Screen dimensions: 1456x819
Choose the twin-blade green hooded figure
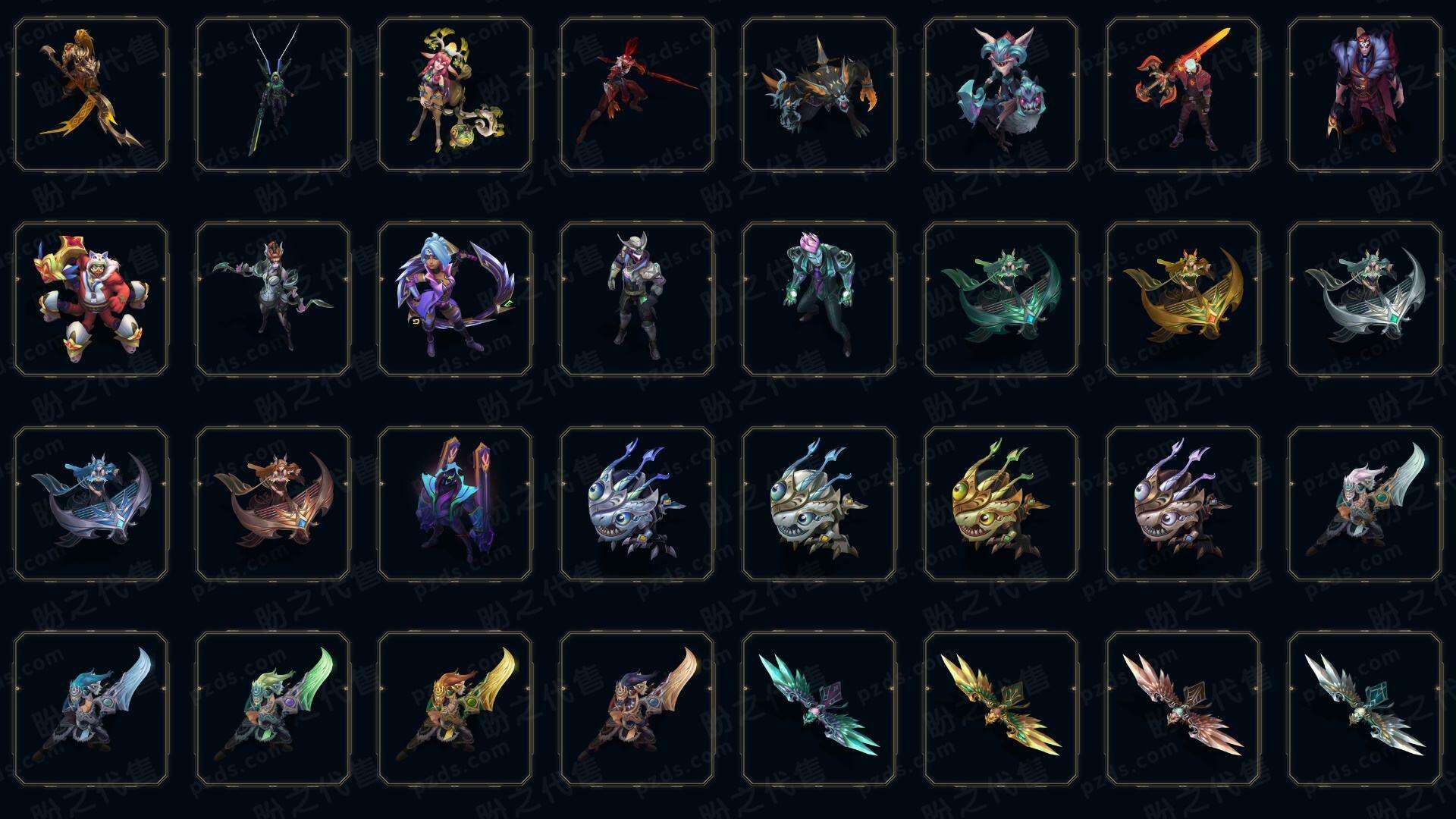273,95
